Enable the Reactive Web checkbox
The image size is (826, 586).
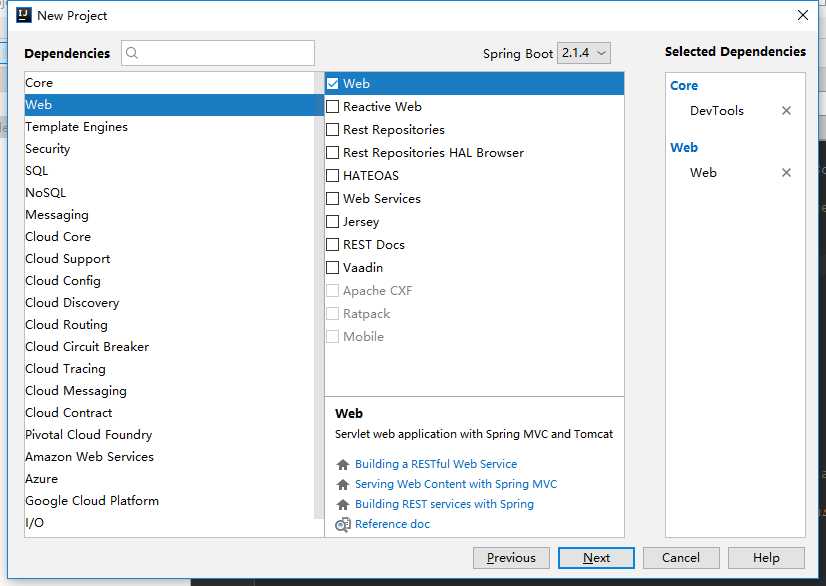point(332,106)
